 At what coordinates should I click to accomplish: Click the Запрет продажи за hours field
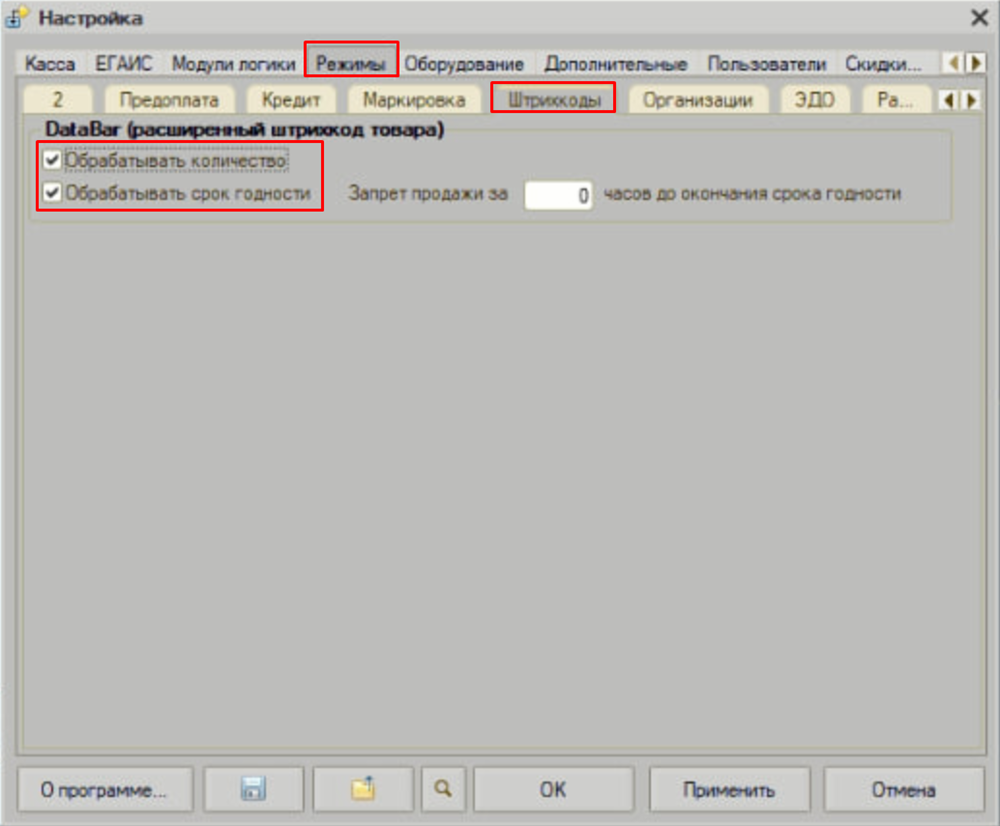click(558, 194)
